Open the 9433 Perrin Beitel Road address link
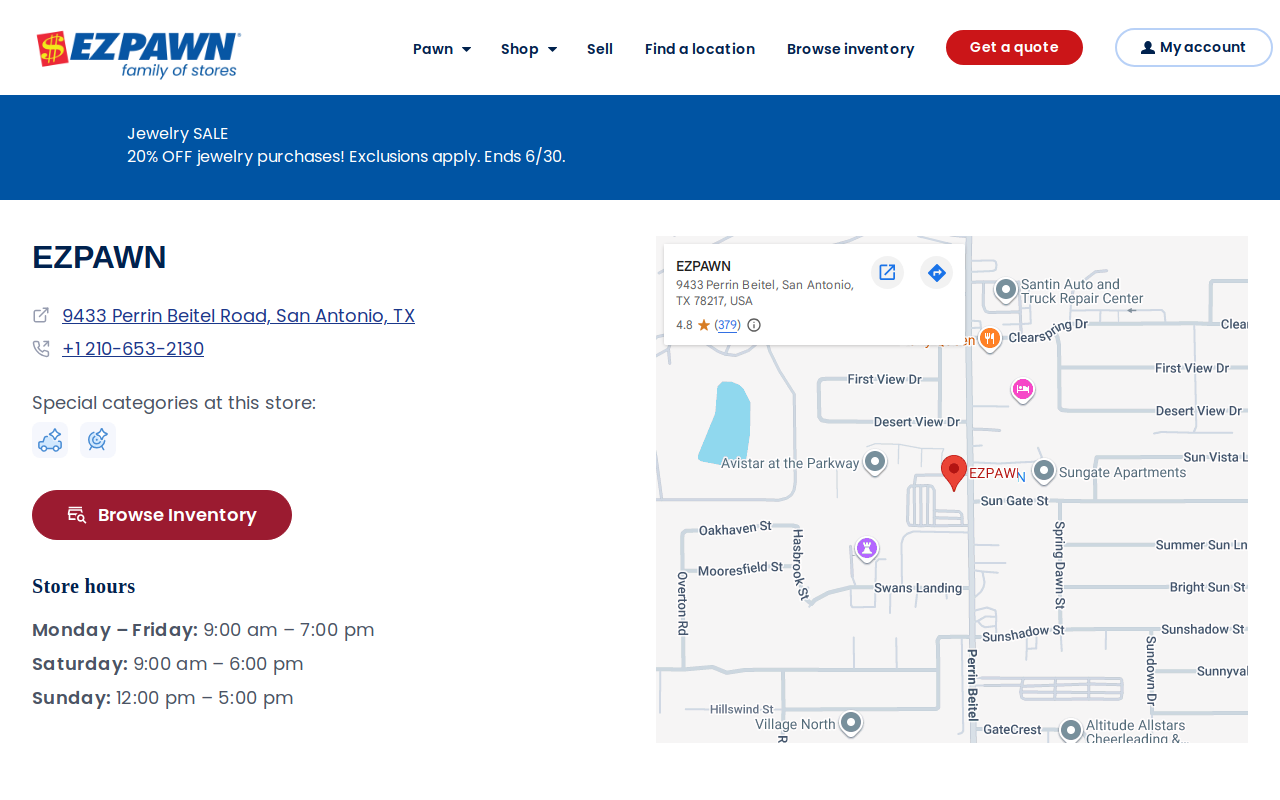The height and width of the screenshot is (800, 1280). point(238,316)
